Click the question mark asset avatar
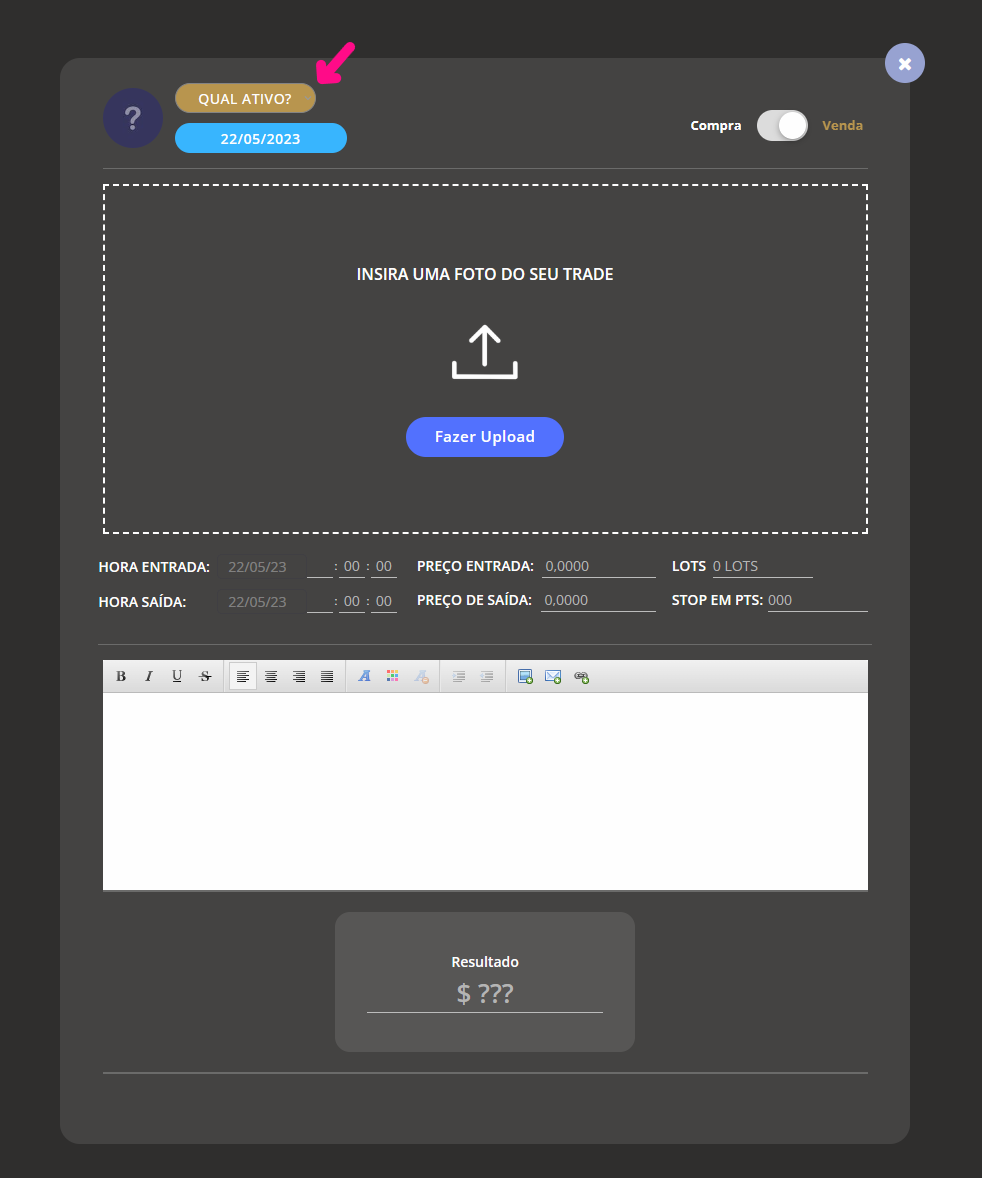The height and width of the screenshot is (1178, 982). [133, 118]
